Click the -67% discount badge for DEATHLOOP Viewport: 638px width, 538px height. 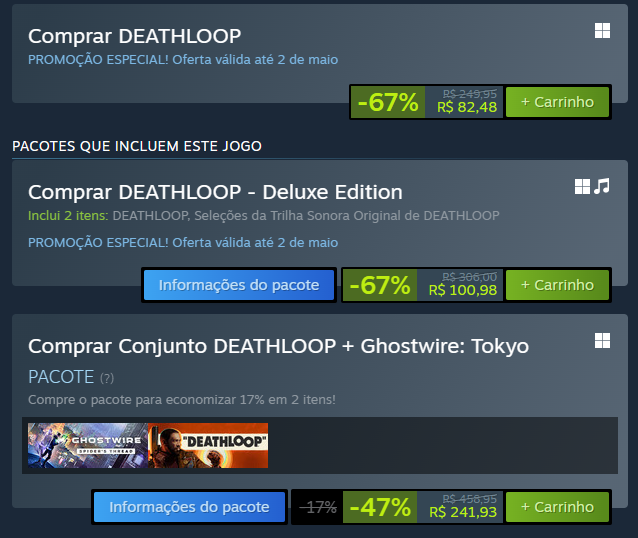tap(387, 102)
